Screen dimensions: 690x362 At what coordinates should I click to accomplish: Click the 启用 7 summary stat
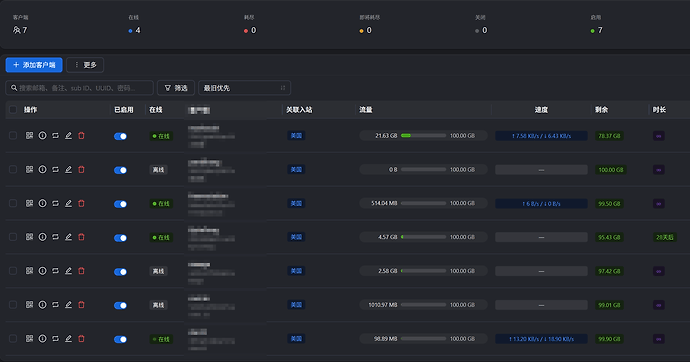596,25
